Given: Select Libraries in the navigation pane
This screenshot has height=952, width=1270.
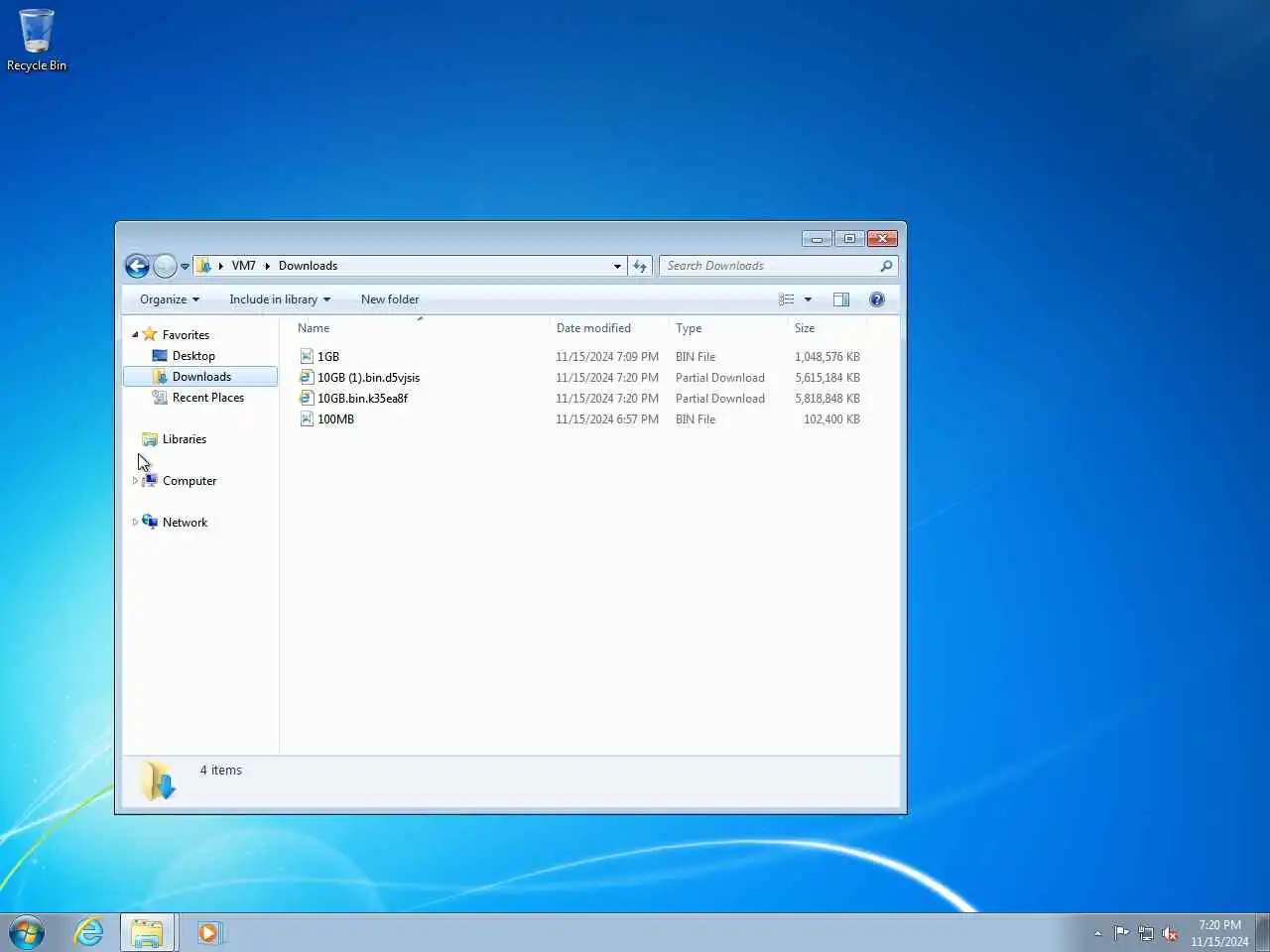Looking at the screenshot, I should coord(185,439).
